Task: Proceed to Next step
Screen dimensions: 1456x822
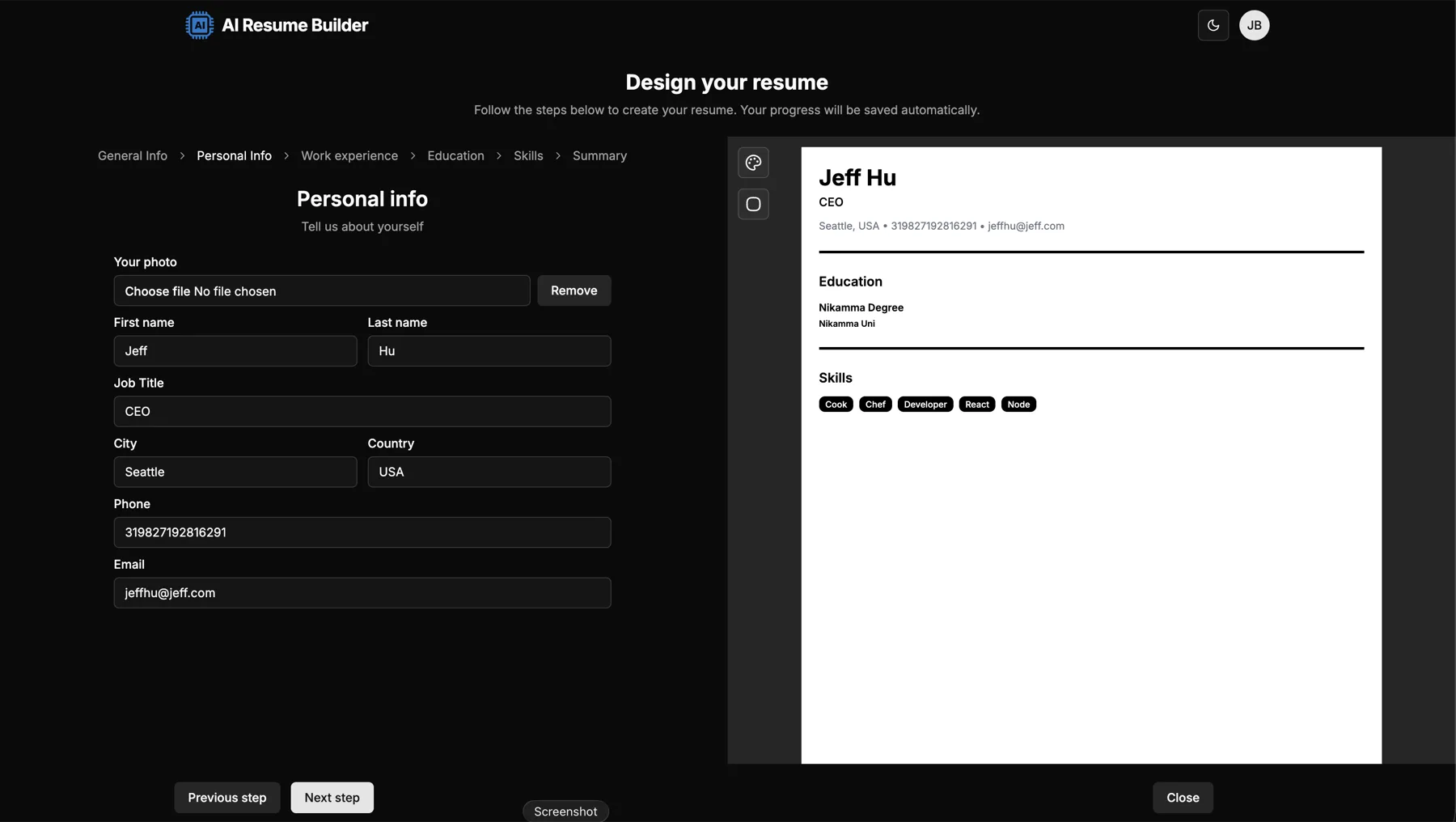Action: click(332, 798)
